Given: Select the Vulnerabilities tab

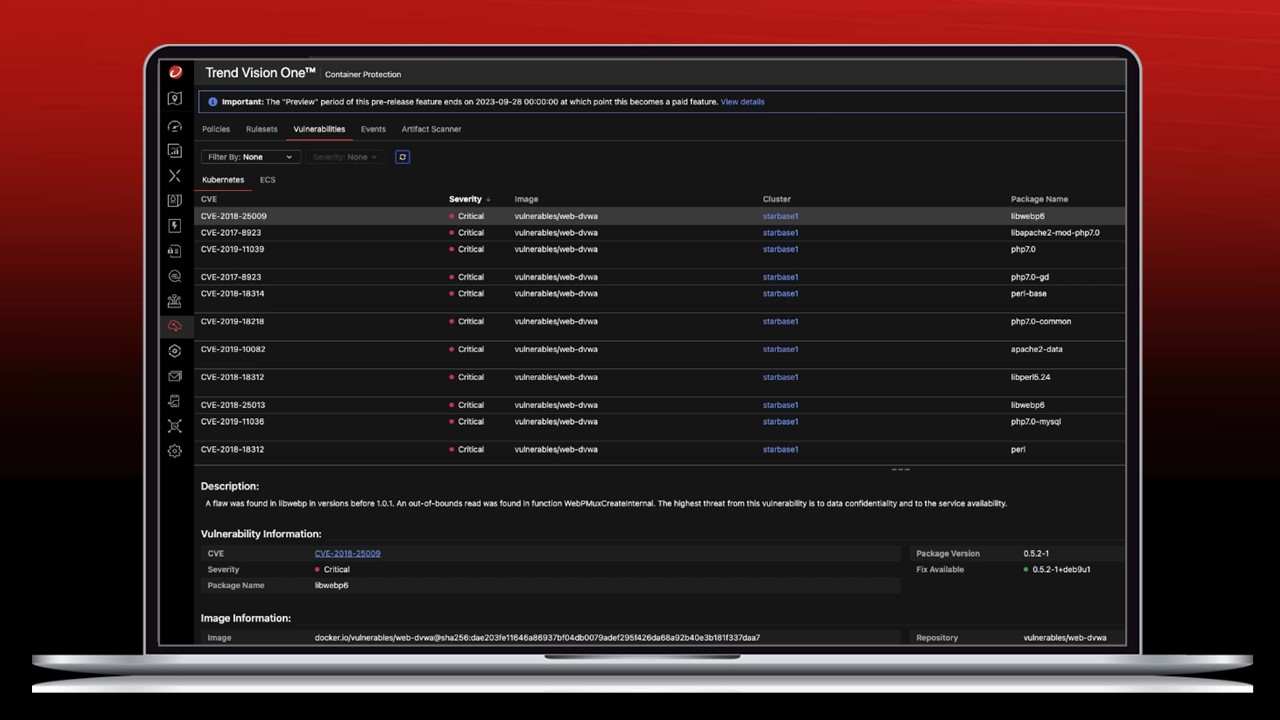Looking at the screenshot, I should [319, 129].
